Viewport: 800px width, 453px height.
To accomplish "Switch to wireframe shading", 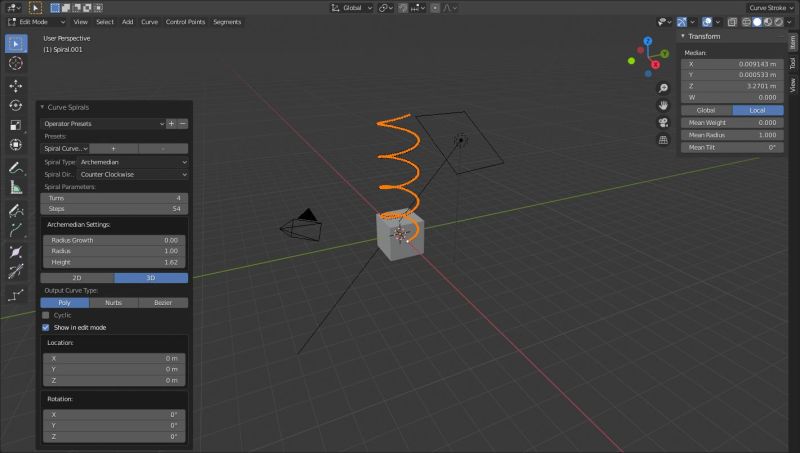I will [x=746, y=22].
